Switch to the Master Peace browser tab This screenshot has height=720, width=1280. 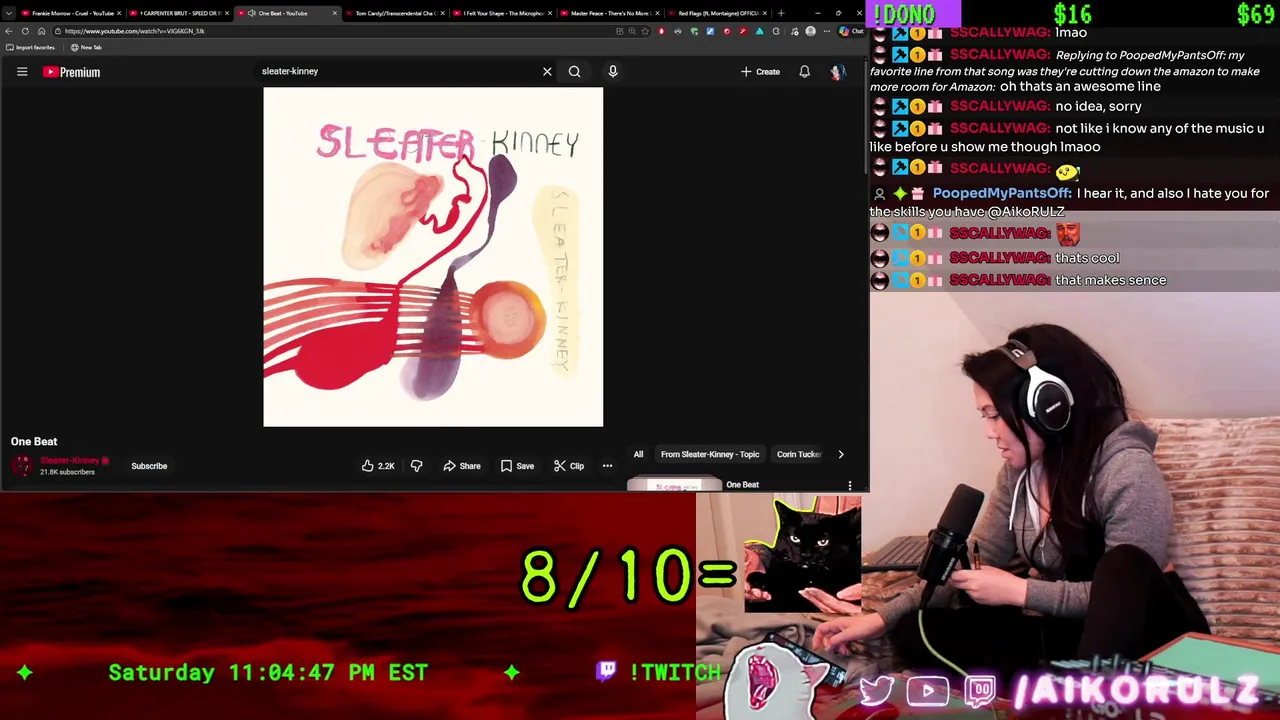tap(609, 13)
